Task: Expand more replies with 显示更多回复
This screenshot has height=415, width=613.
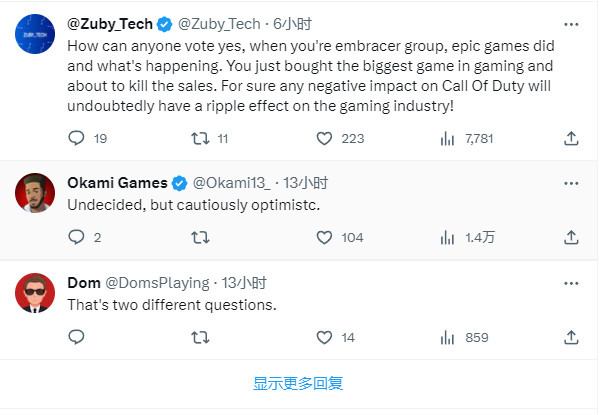Action: tap(298, 383)
